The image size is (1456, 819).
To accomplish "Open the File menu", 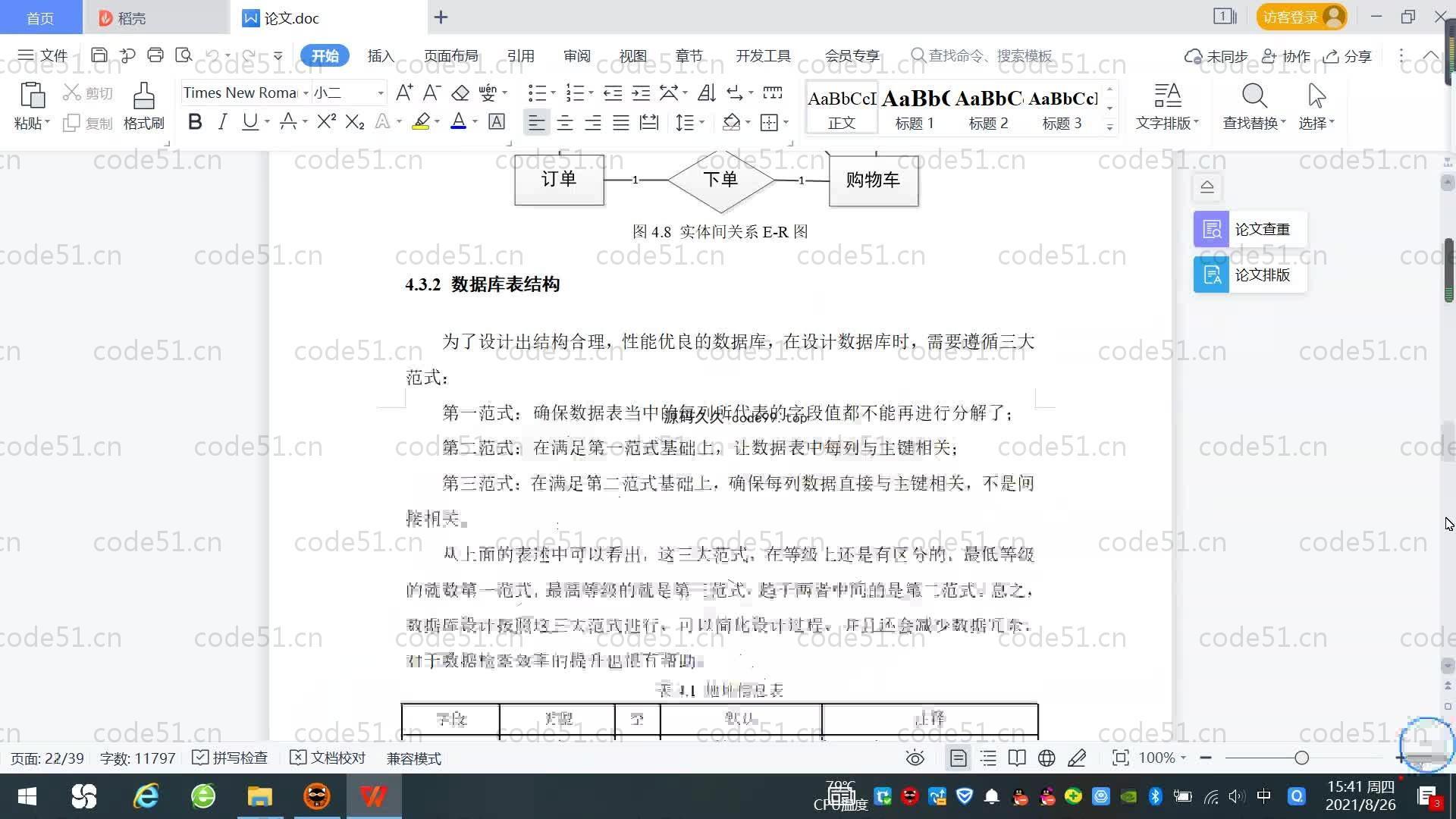I will [43, 55].
